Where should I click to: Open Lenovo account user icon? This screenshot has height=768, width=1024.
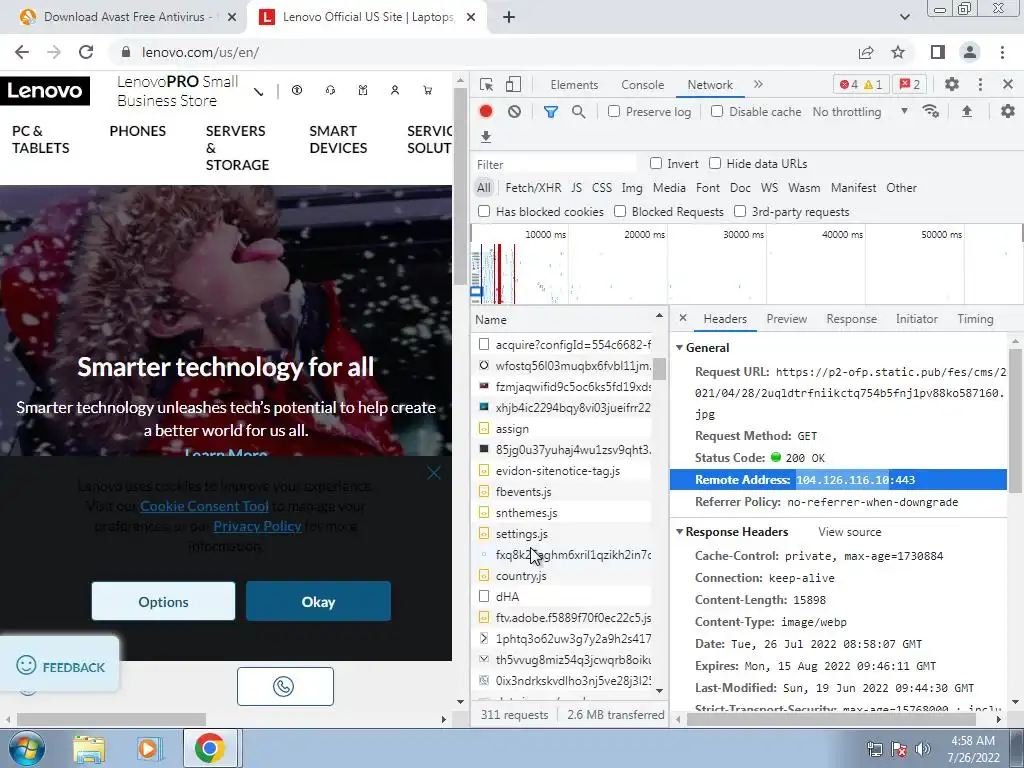[395, 90]
